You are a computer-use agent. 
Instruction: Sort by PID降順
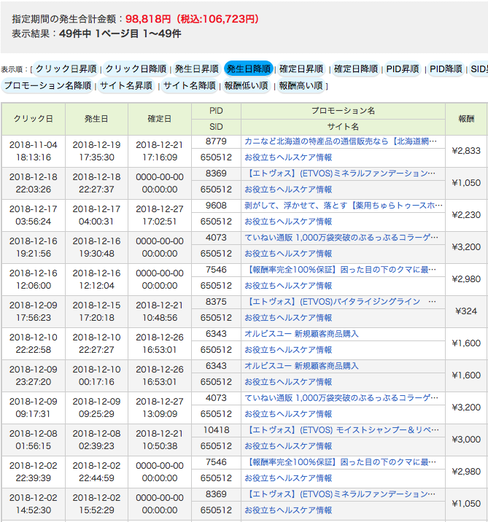tap(446, 69)
